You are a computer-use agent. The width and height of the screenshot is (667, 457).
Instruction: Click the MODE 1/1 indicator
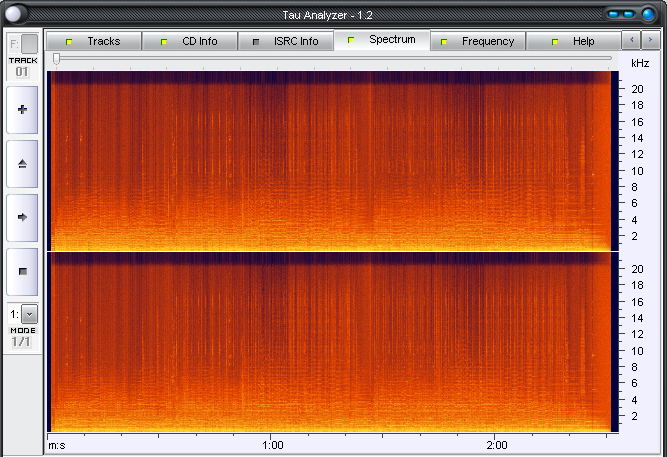coord(22,337)
